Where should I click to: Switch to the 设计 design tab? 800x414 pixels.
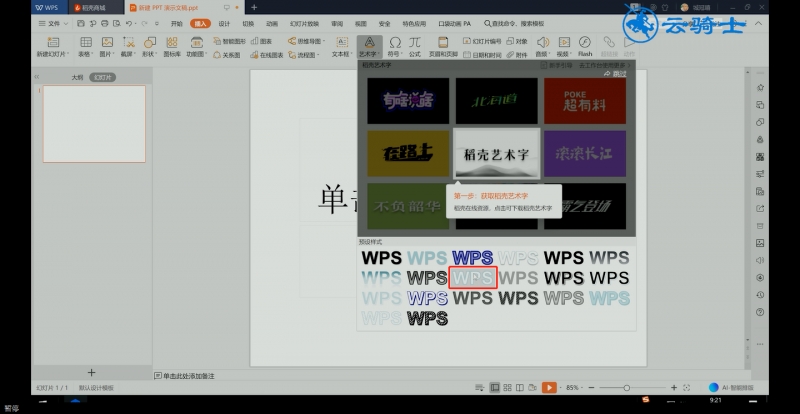224,23
